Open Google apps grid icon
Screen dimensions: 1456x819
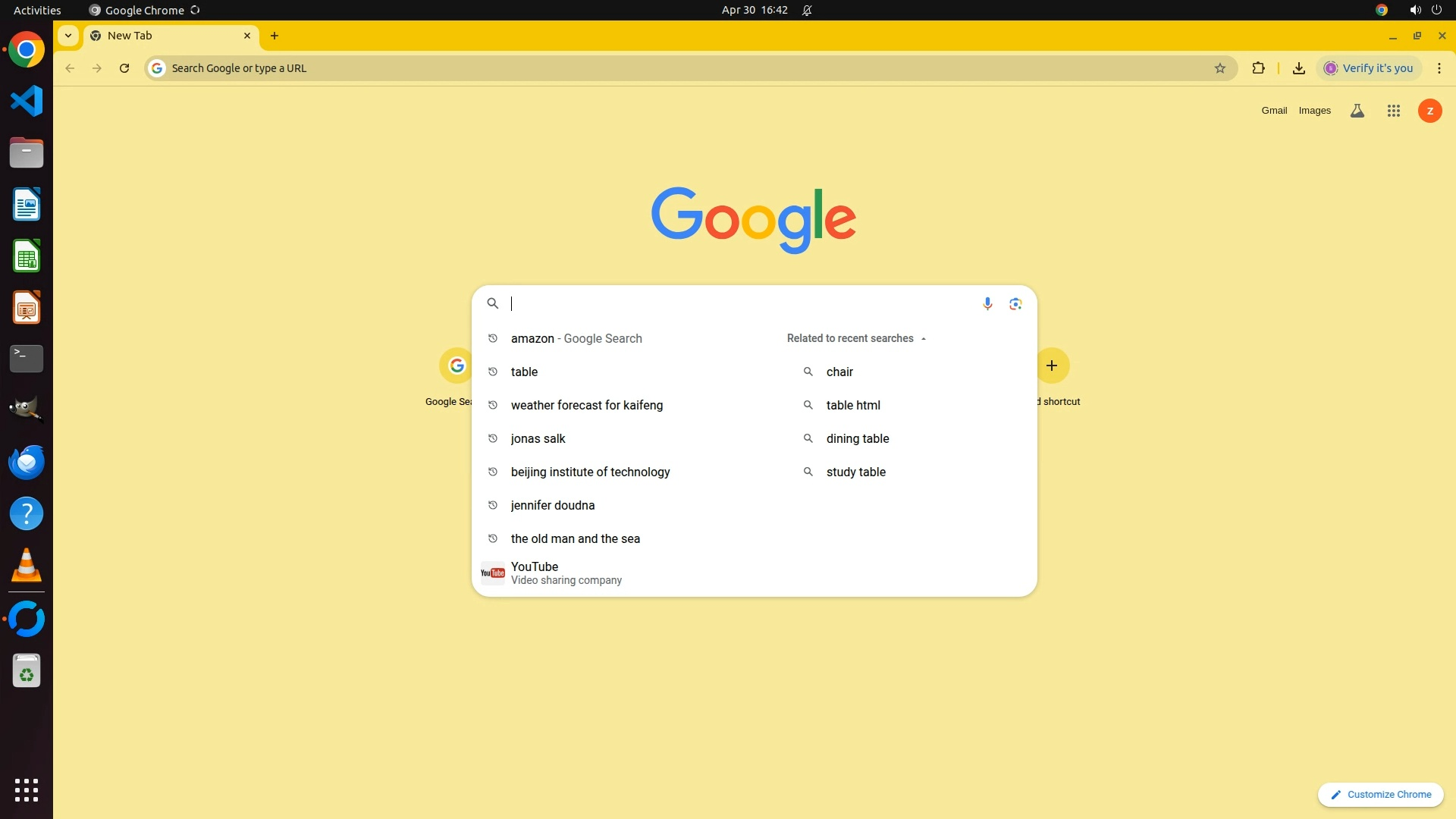pos(1393,111)
